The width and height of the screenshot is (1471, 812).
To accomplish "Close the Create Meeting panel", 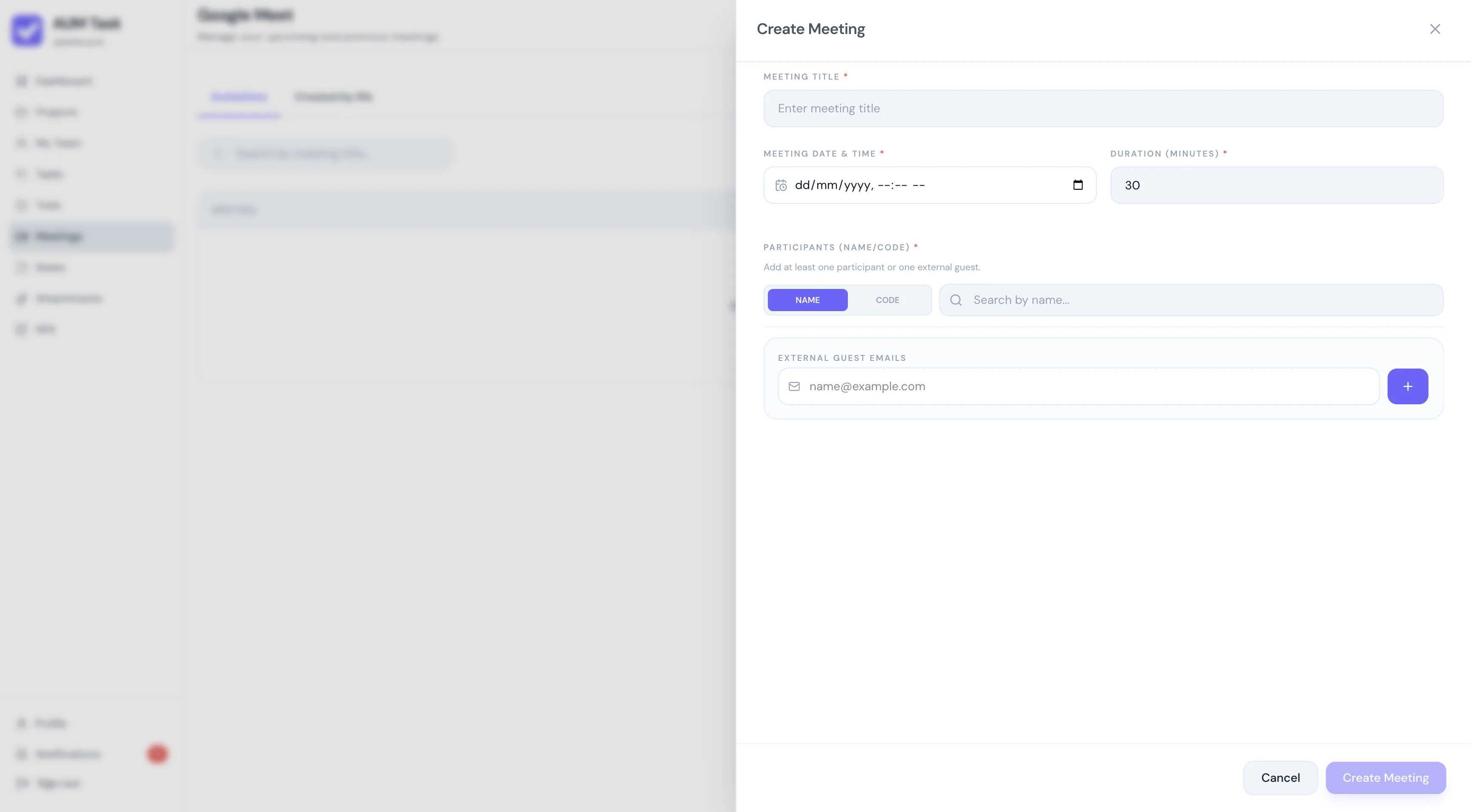I will 1435,29.
